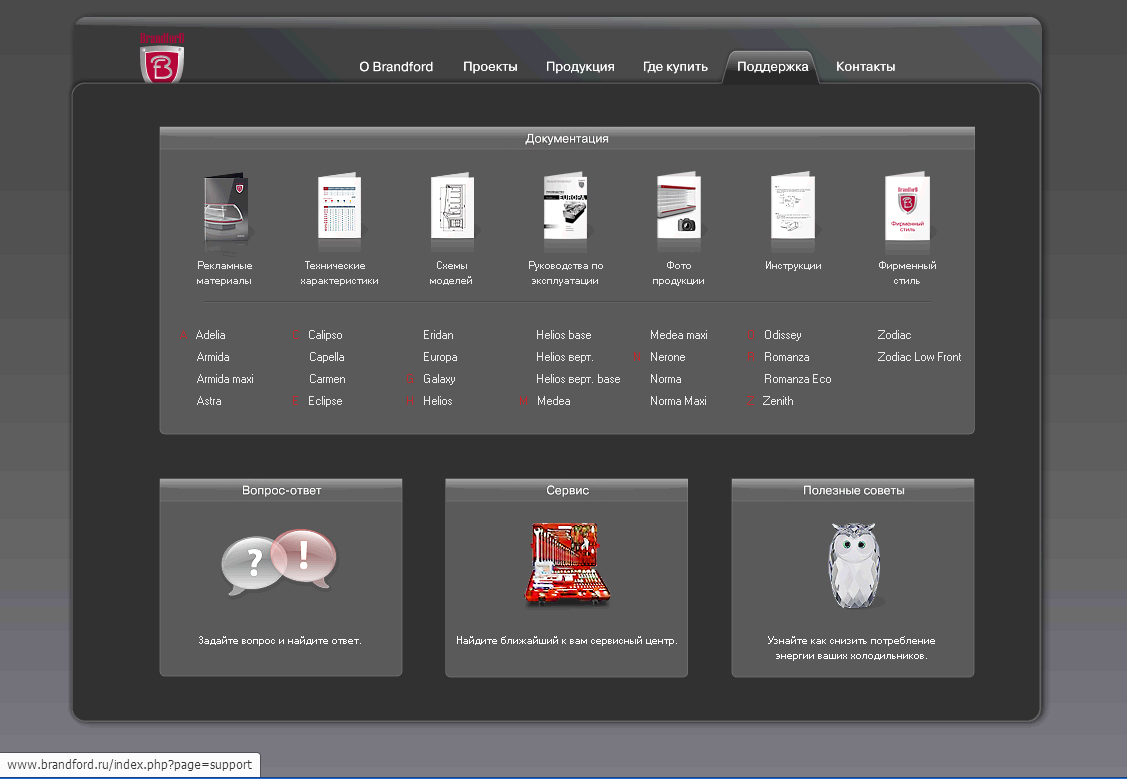Open the Armida model link
1127x779 pixels.
tap(213, 357)
